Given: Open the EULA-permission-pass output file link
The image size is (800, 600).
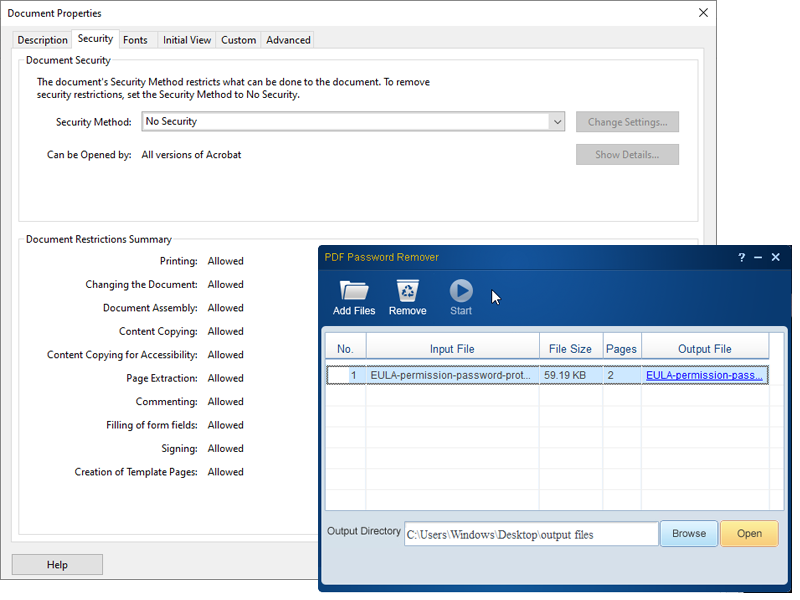Looking at the screenshot, I should pyautogui.click(x=704, y=376).
